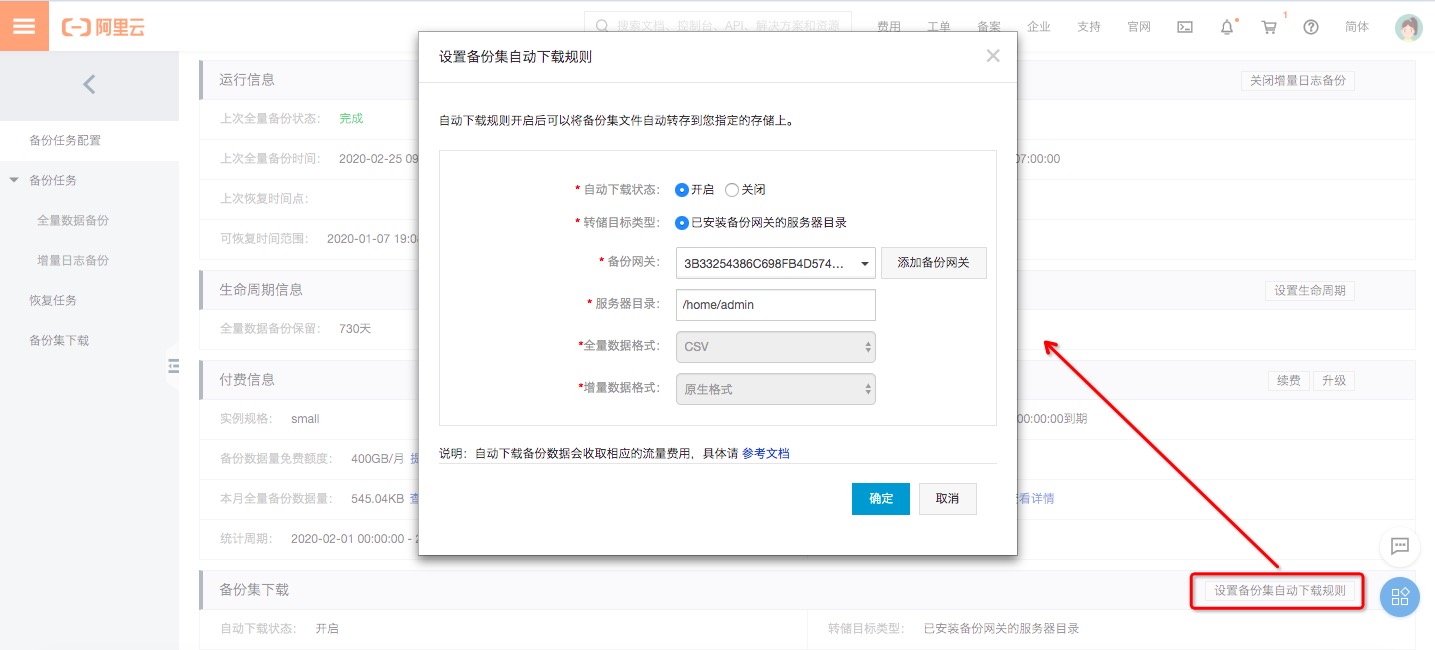Open the 增量数据格式 dropdown
Image resolution: width=1435 pixels, height=650 pixels.
click(776, 389)
